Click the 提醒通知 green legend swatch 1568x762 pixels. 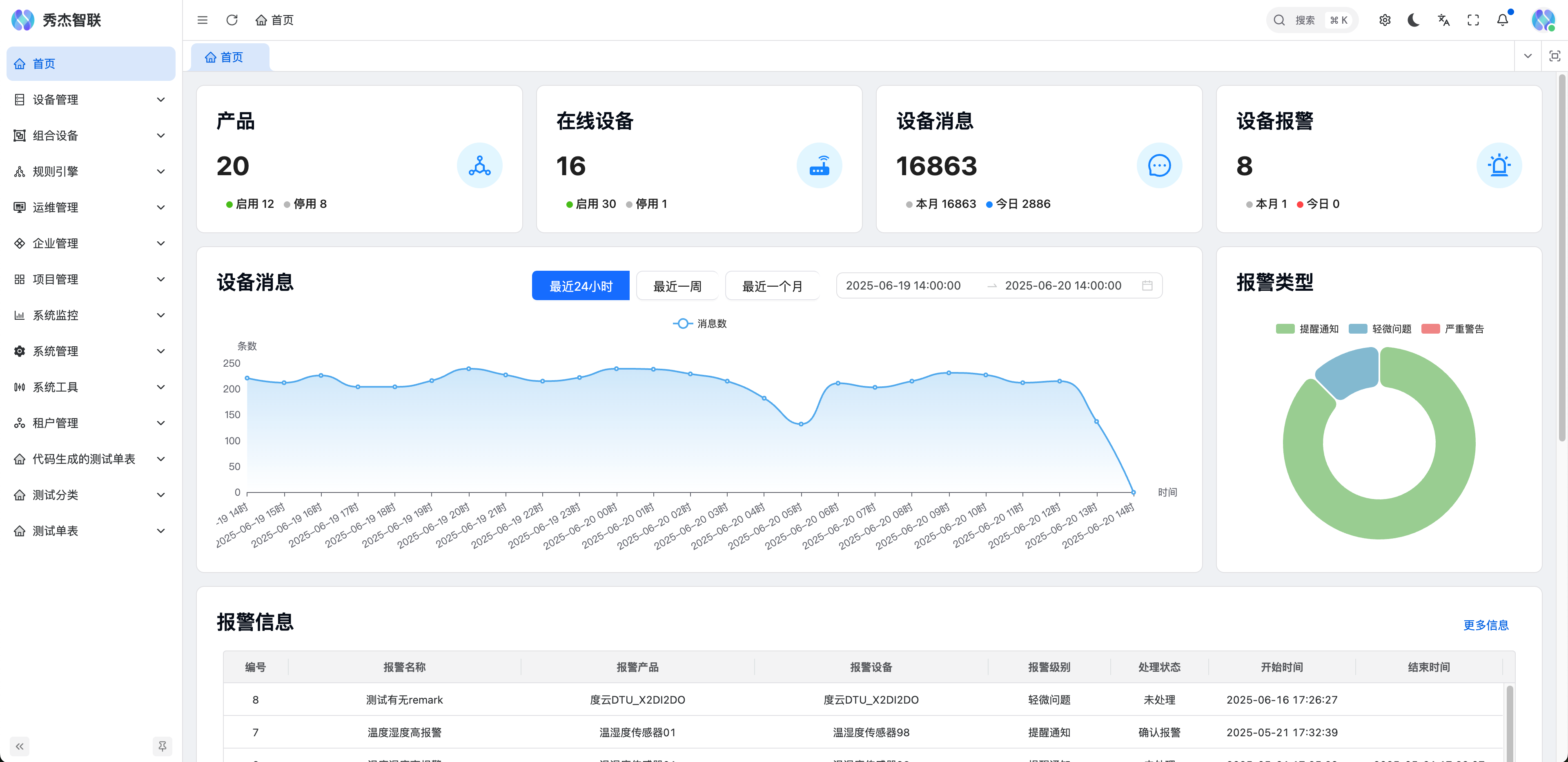point(1285,329)
